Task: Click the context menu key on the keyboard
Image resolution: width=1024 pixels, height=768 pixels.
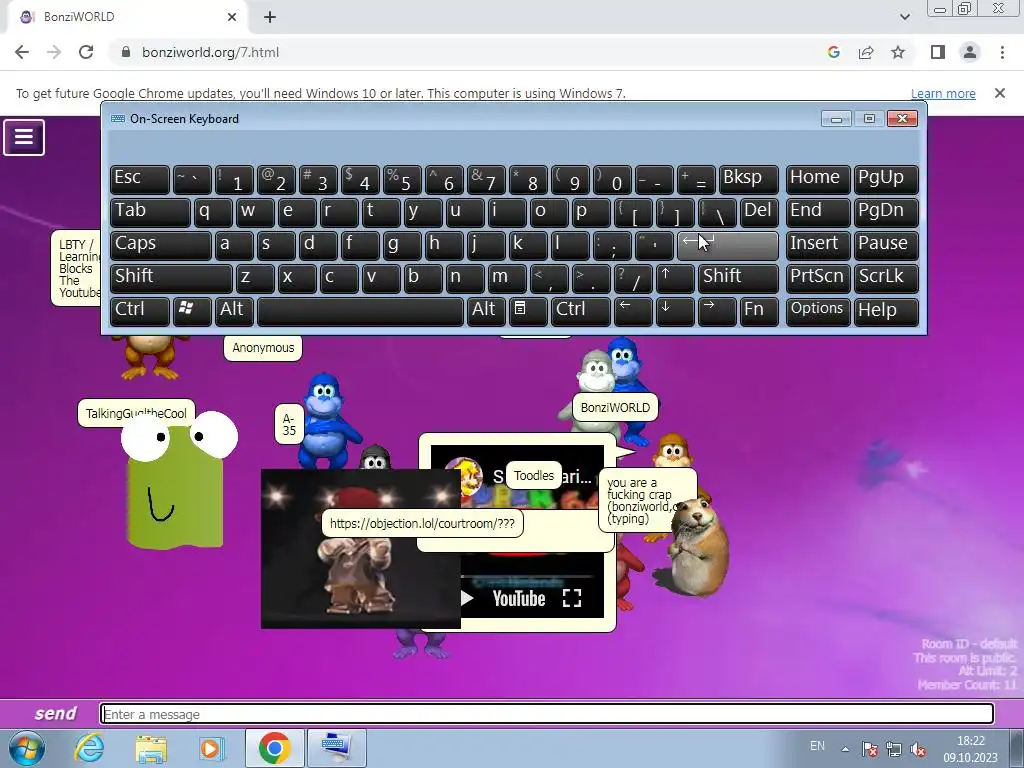Action: tap(528, 310)
